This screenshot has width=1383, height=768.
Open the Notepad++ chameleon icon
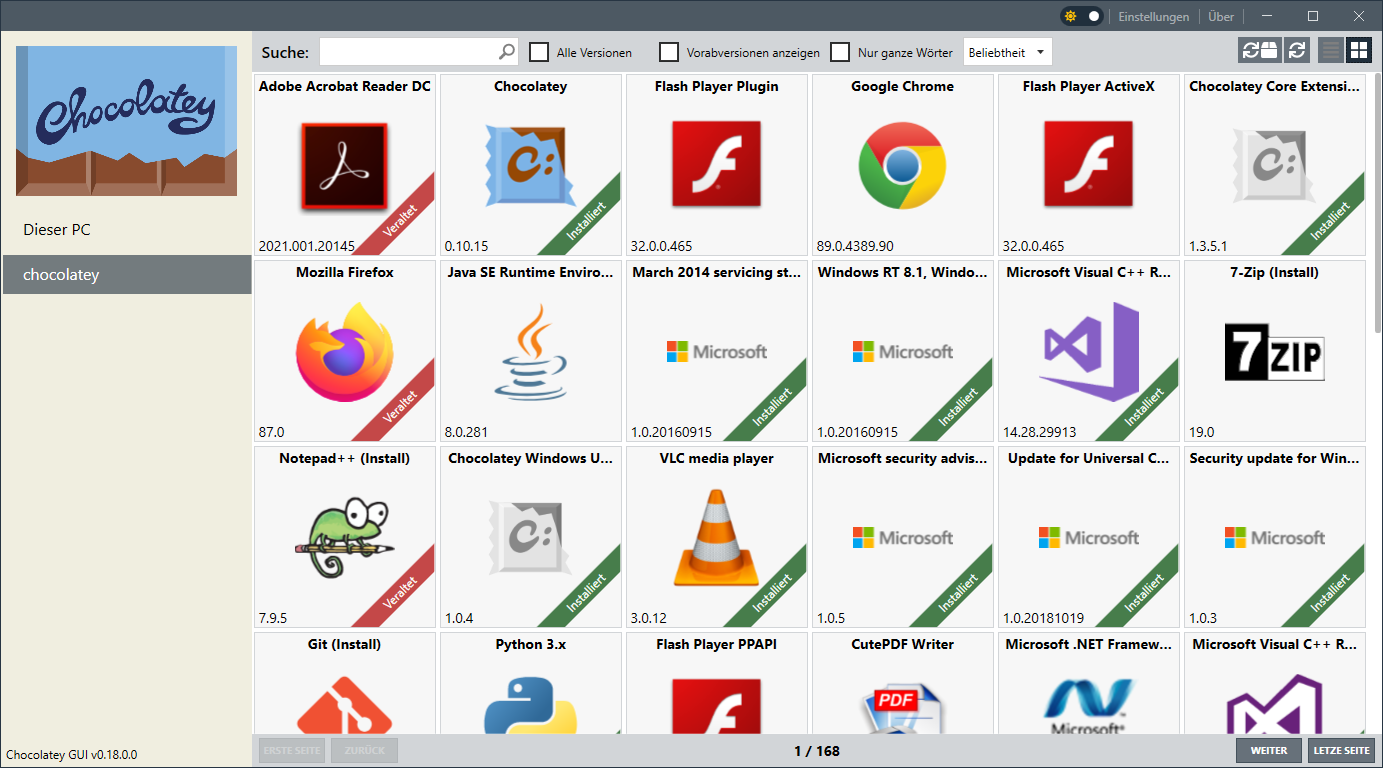[345, 537]
